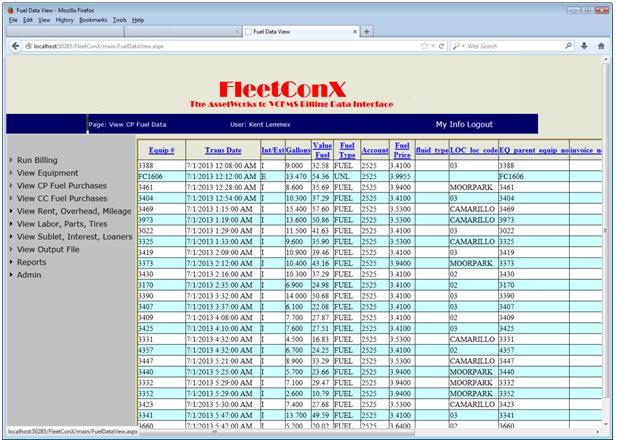This screenshot has width=626, height=440.
Task: Sort by fluid_type column header
Action: pyautogui.click(x=432, y=151)
